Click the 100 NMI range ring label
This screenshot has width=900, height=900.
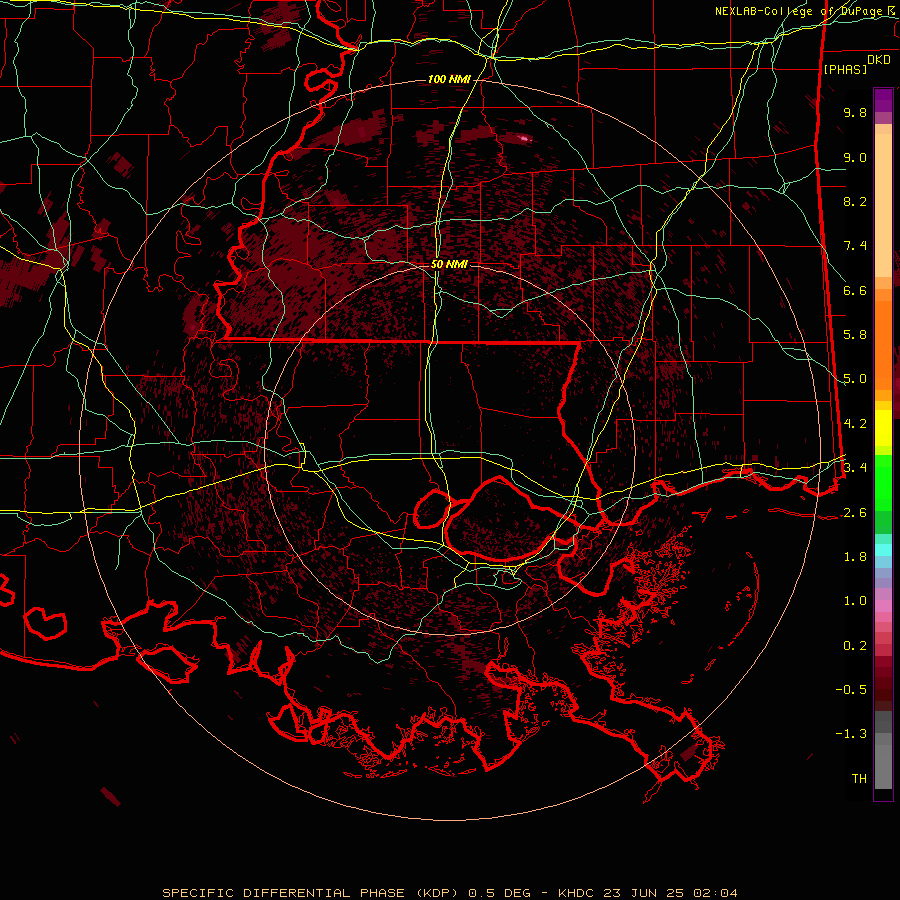tap(449, 79)
